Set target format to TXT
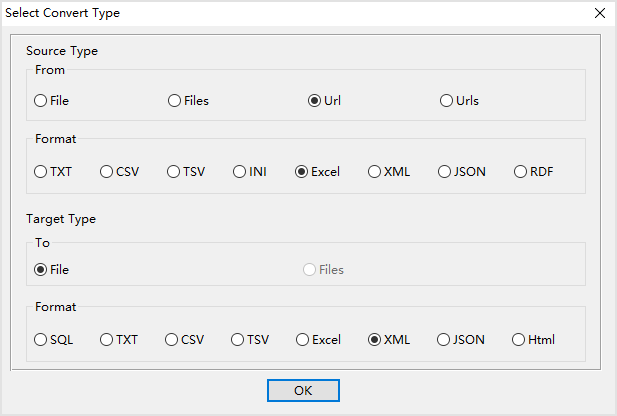Image resolution: width=617 pixels, height=416 pixels. 107,340
